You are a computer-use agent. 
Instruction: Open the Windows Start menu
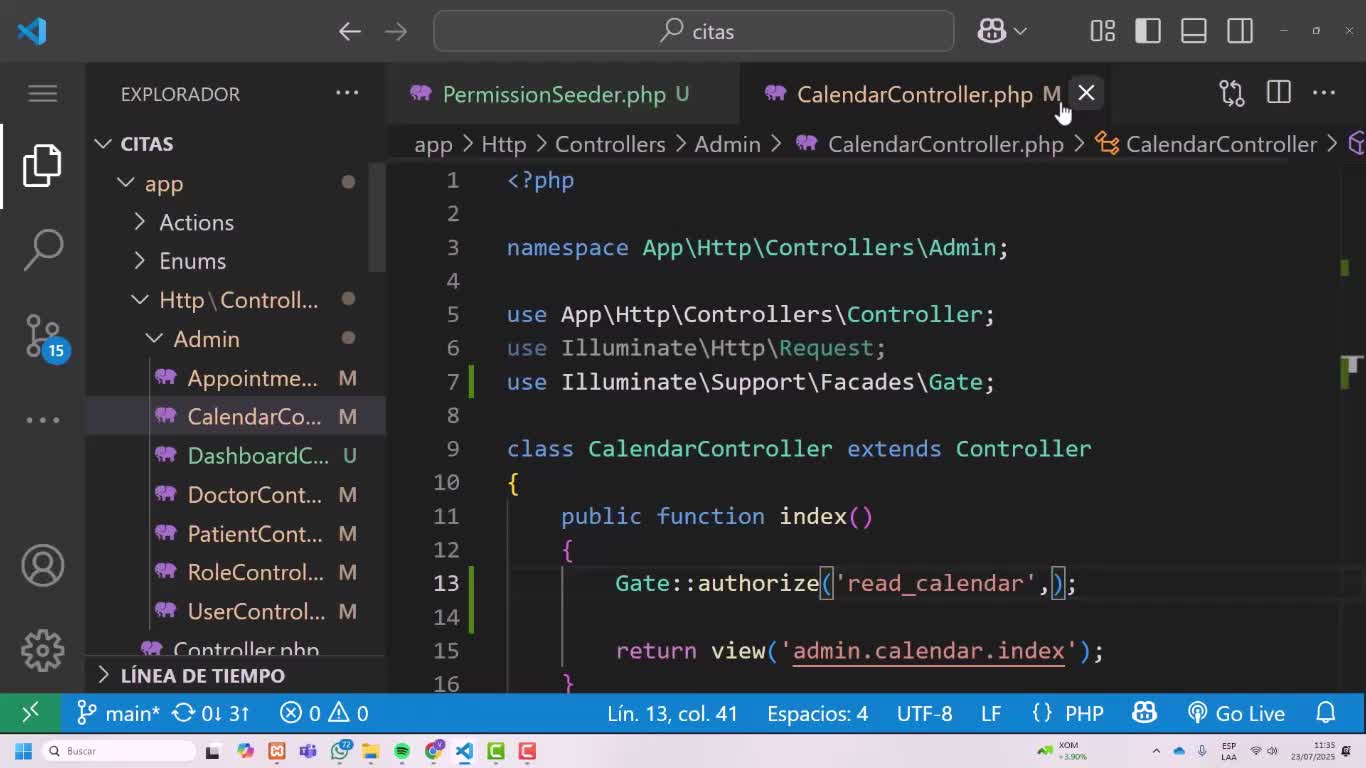(x=23, y=751)
